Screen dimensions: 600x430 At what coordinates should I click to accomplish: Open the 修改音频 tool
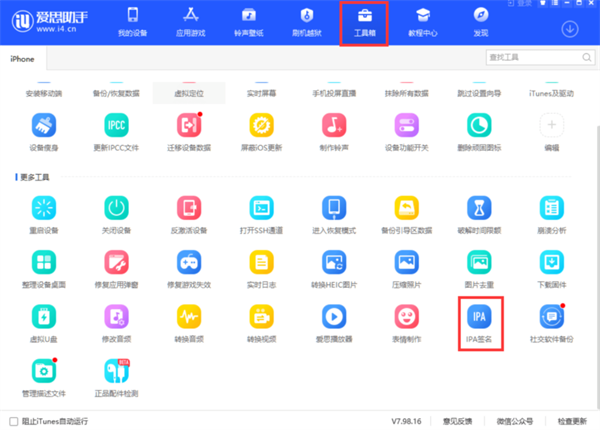point(116,316)
